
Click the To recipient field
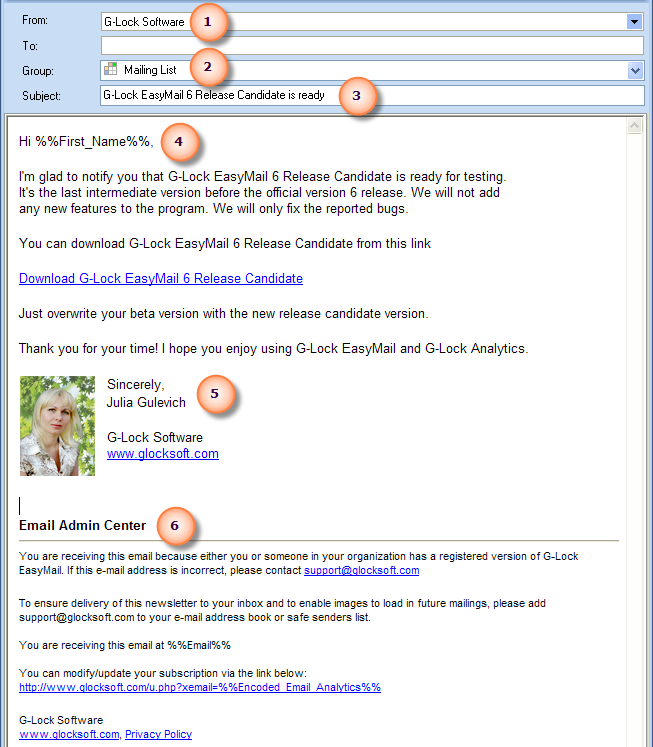(x=372, y=46)
